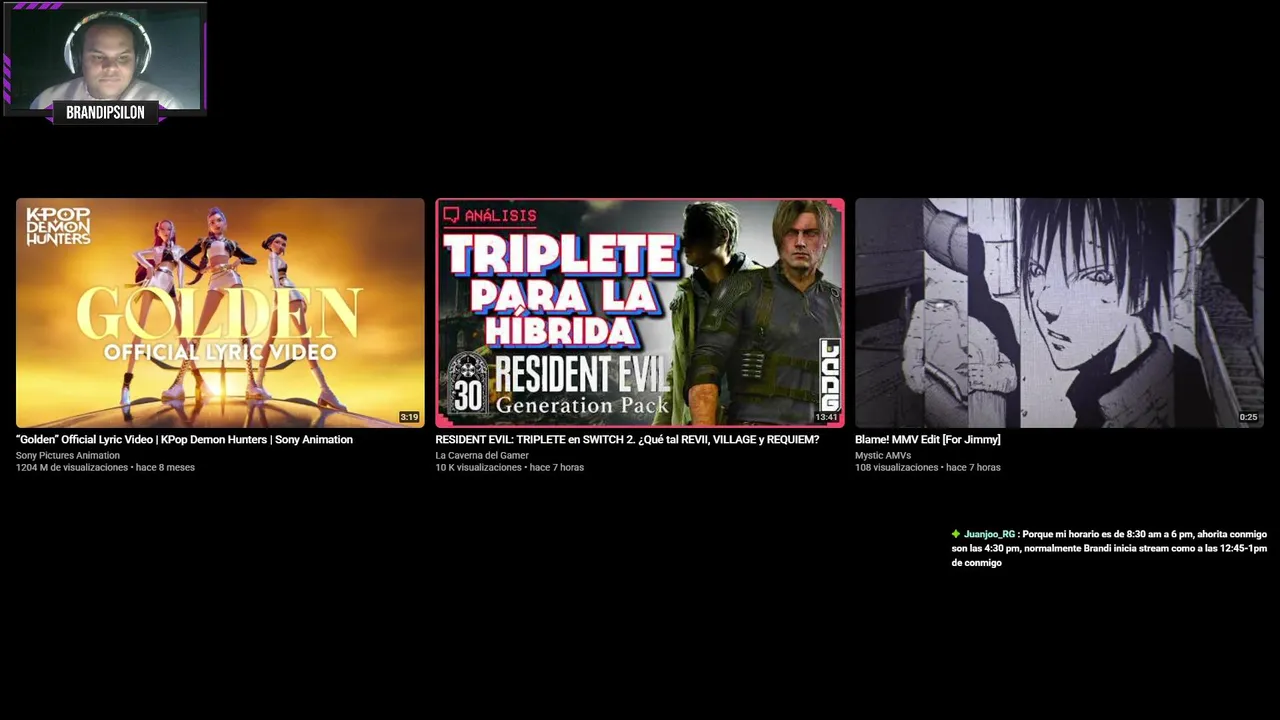
Task: Click title Blame! MMV Edit [For Jimmy]
Action: tap(927, 440)
